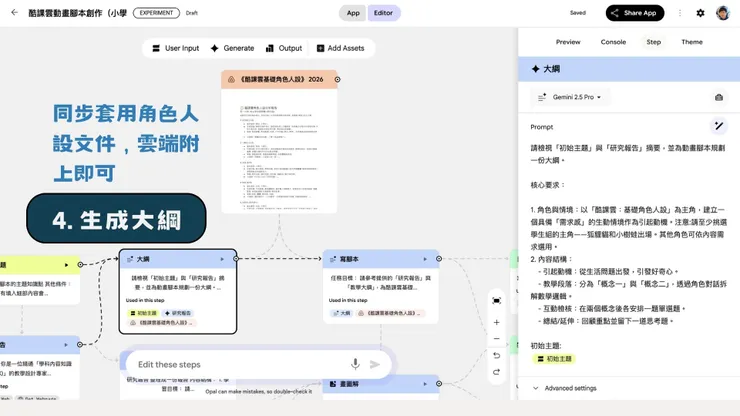Click the Share App button
Image resolution: width=740 pixels, height=416 pixels.
click(x=635, y=13)
